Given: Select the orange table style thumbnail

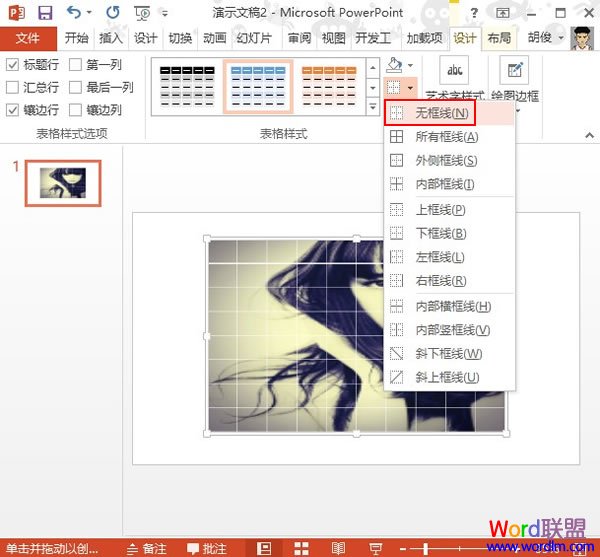Looking at the screenshot, I should 329,86.
